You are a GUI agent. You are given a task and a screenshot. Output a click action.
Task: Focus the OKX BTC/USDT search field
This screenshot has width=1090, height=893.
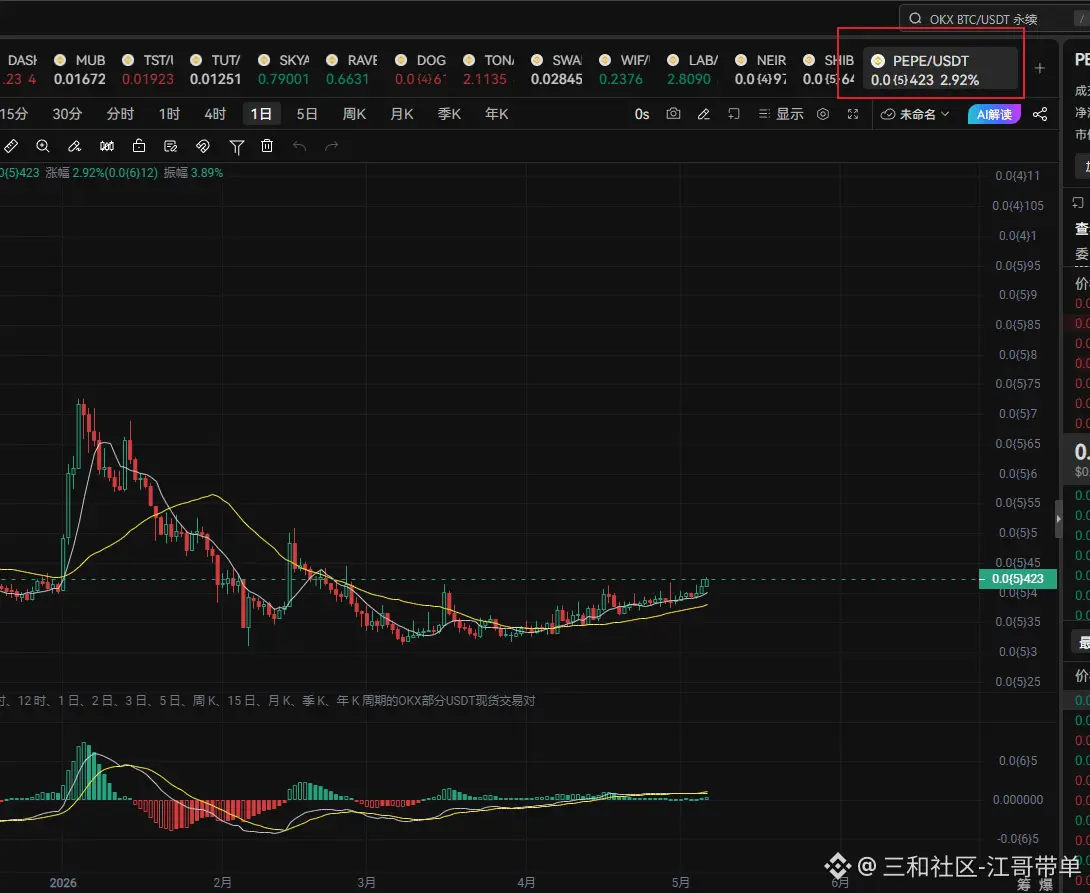994,19
